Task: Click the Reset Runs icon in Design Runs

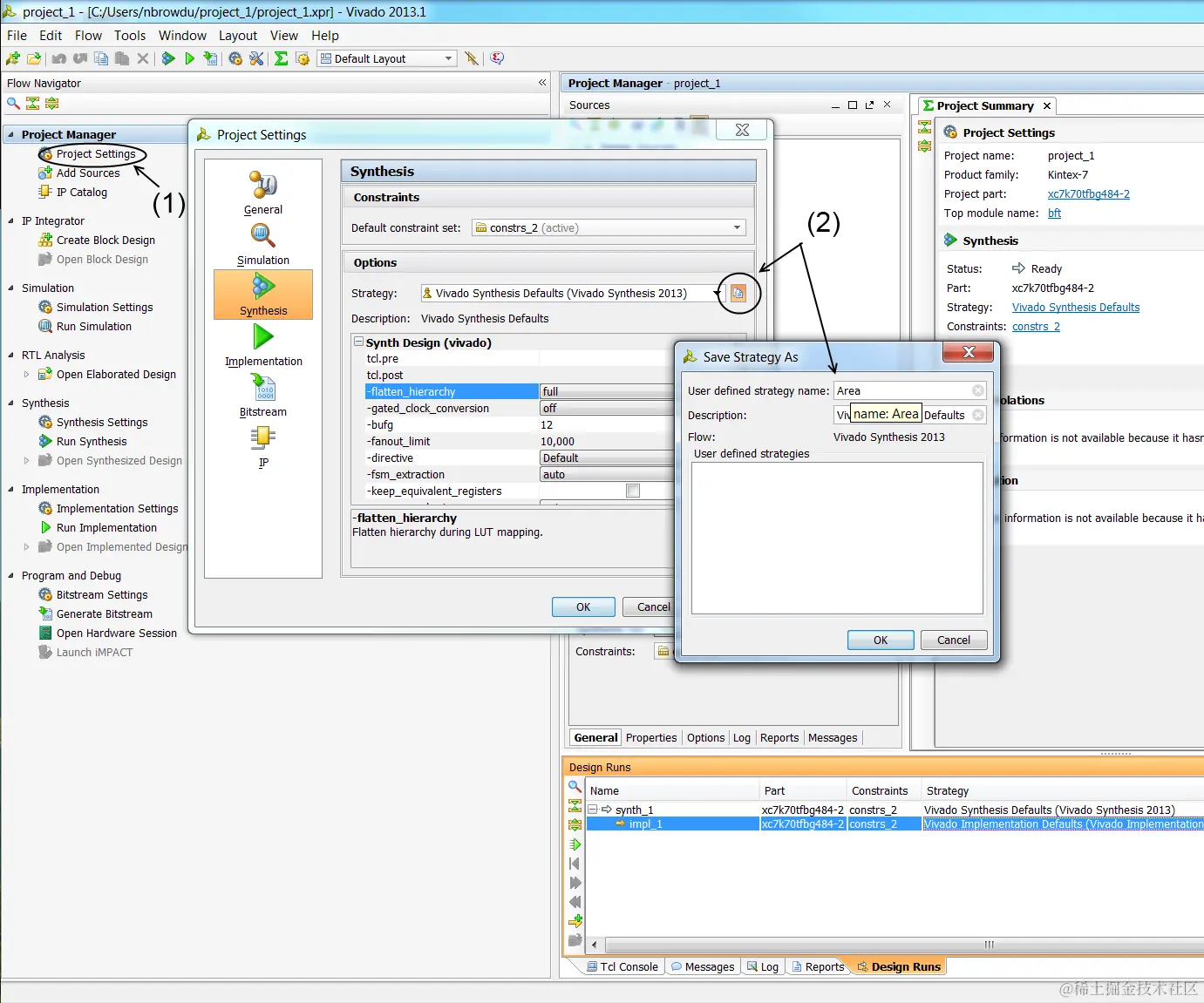Action: click(x=575, y=864)
